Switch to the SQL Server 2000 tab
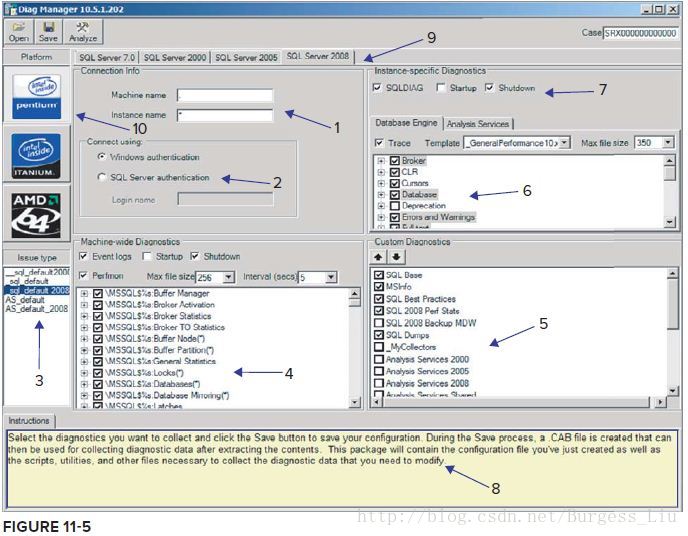Image resolution: width=688 pixels, height=536 pixels. 175,57
